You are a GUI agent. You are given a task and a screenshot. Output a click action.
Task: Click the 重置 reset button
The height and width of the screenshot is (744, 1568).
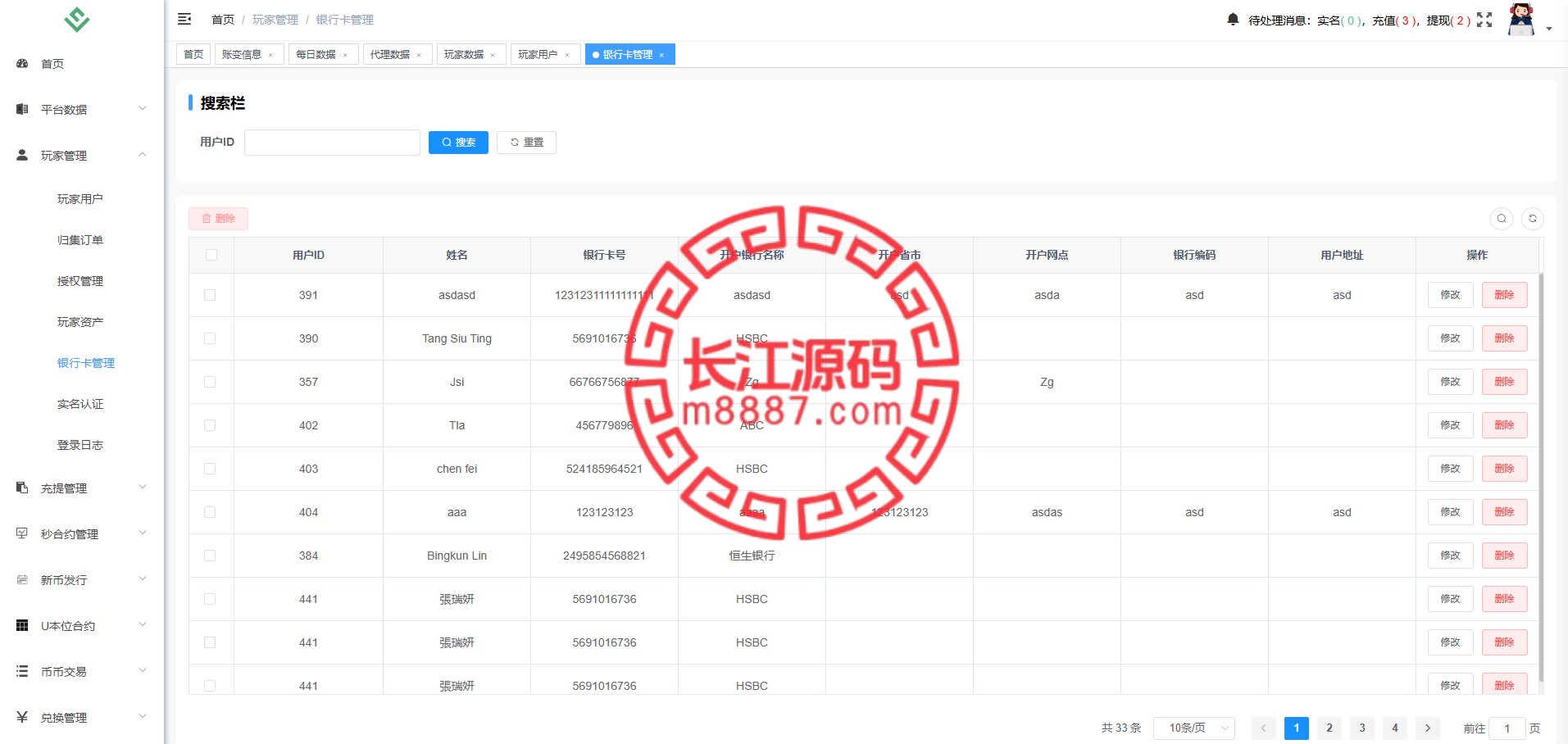(526, 143)
